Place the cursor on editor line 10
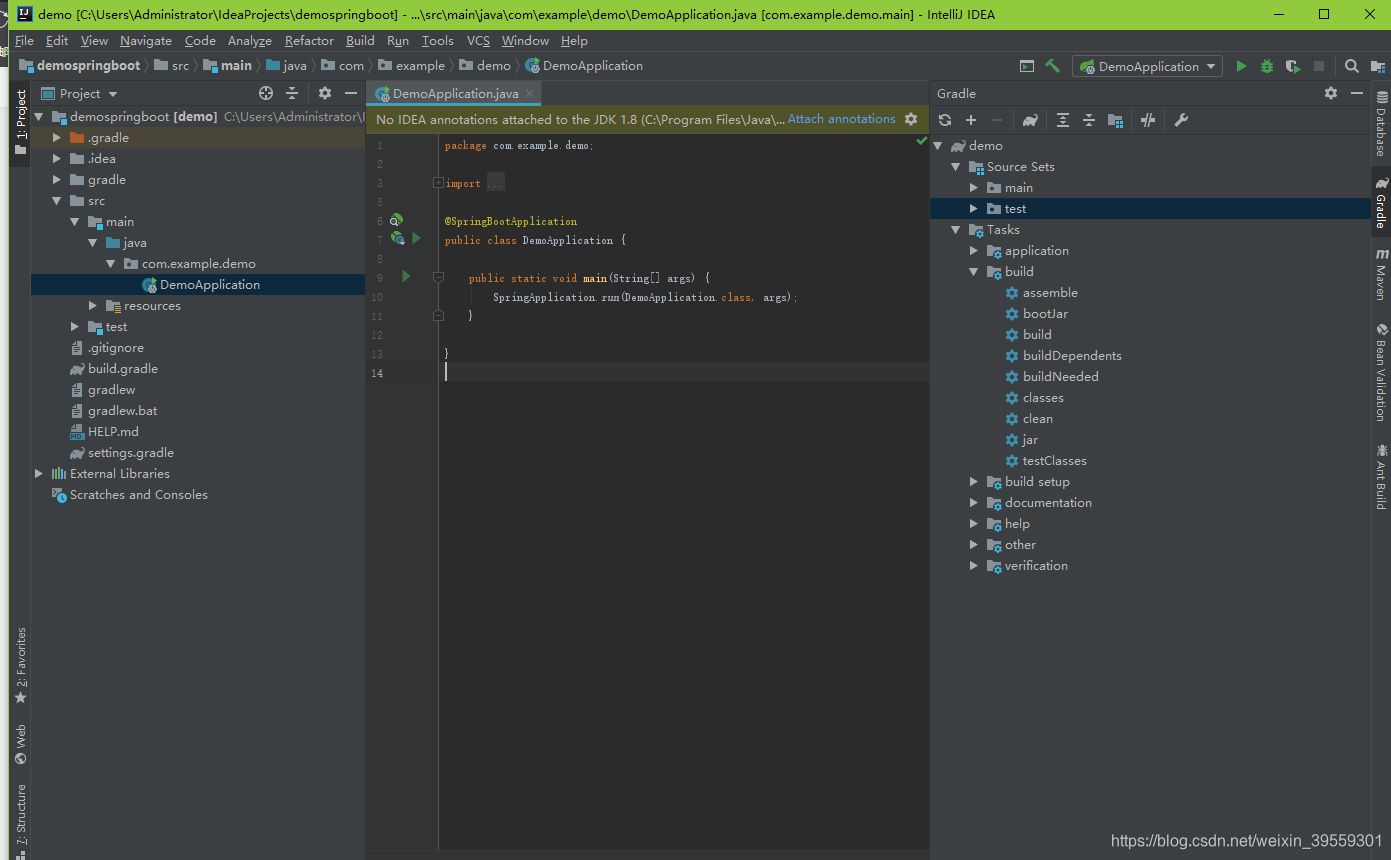This screenshot has height=860, width=1391. (684, 297)
